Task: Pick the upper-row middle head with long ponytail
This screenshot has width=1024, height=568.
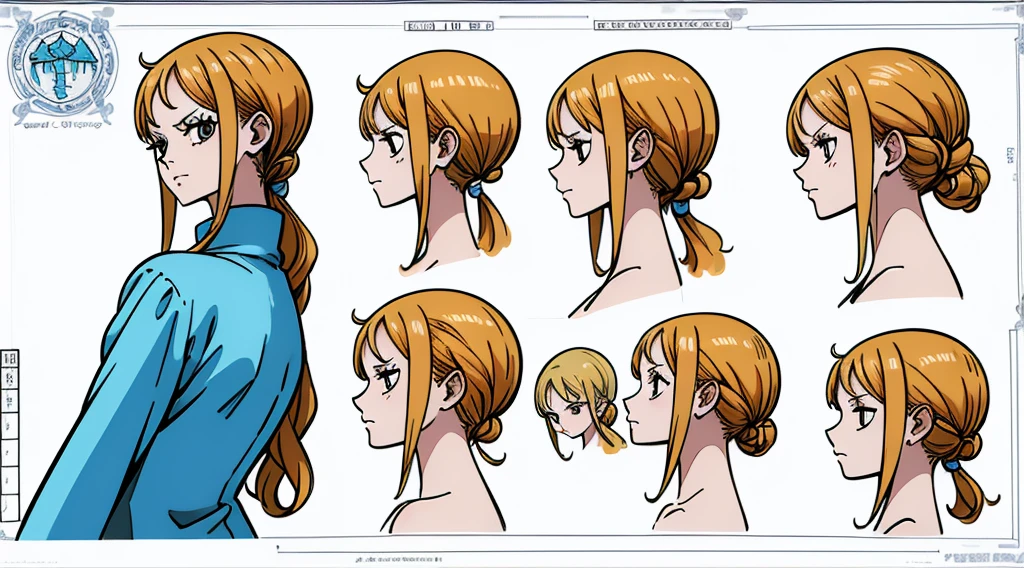Action: [640, 184]
